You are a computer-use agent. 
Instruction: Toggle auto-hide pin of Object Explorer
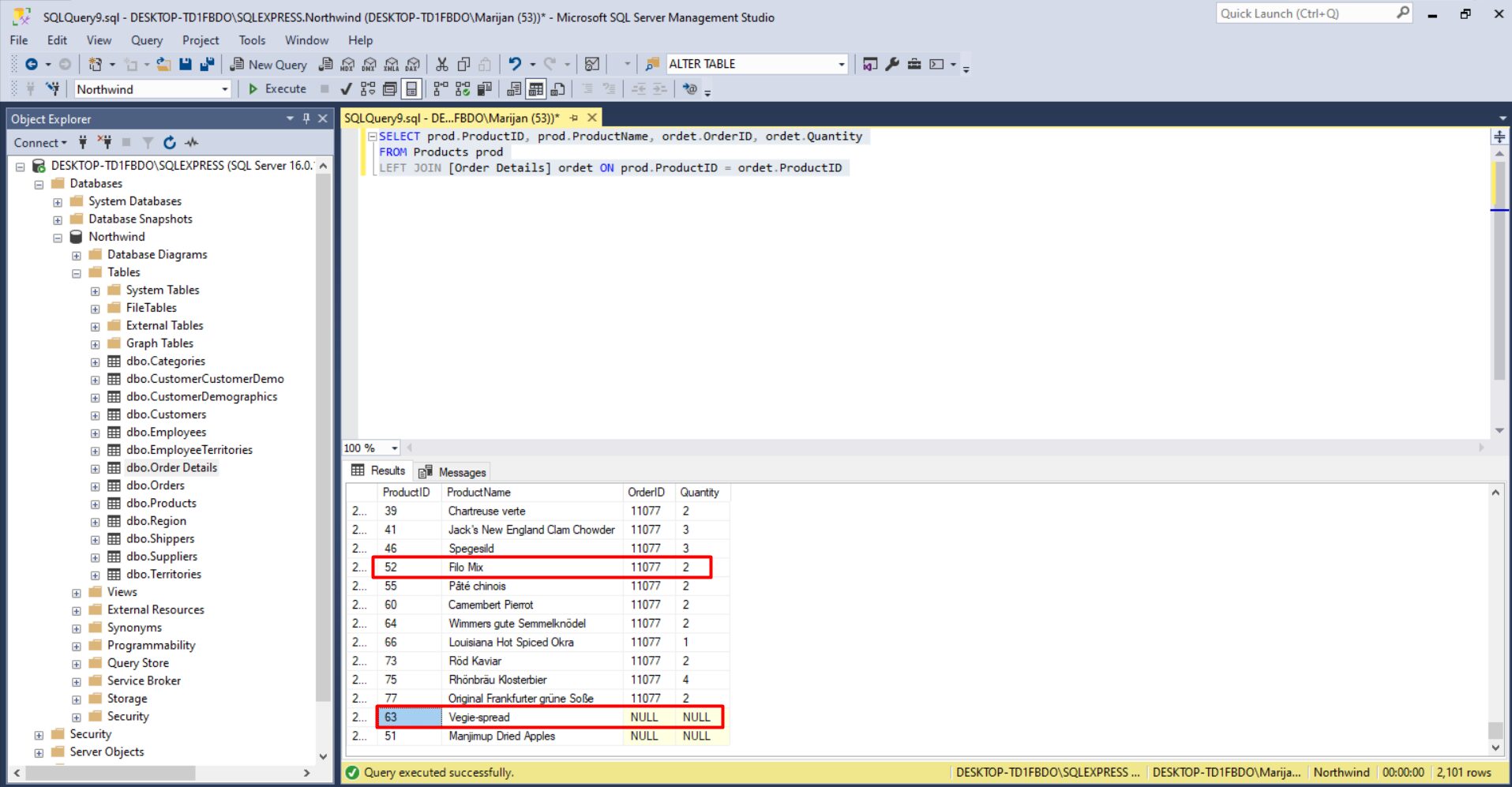click(x=306, y=118)
